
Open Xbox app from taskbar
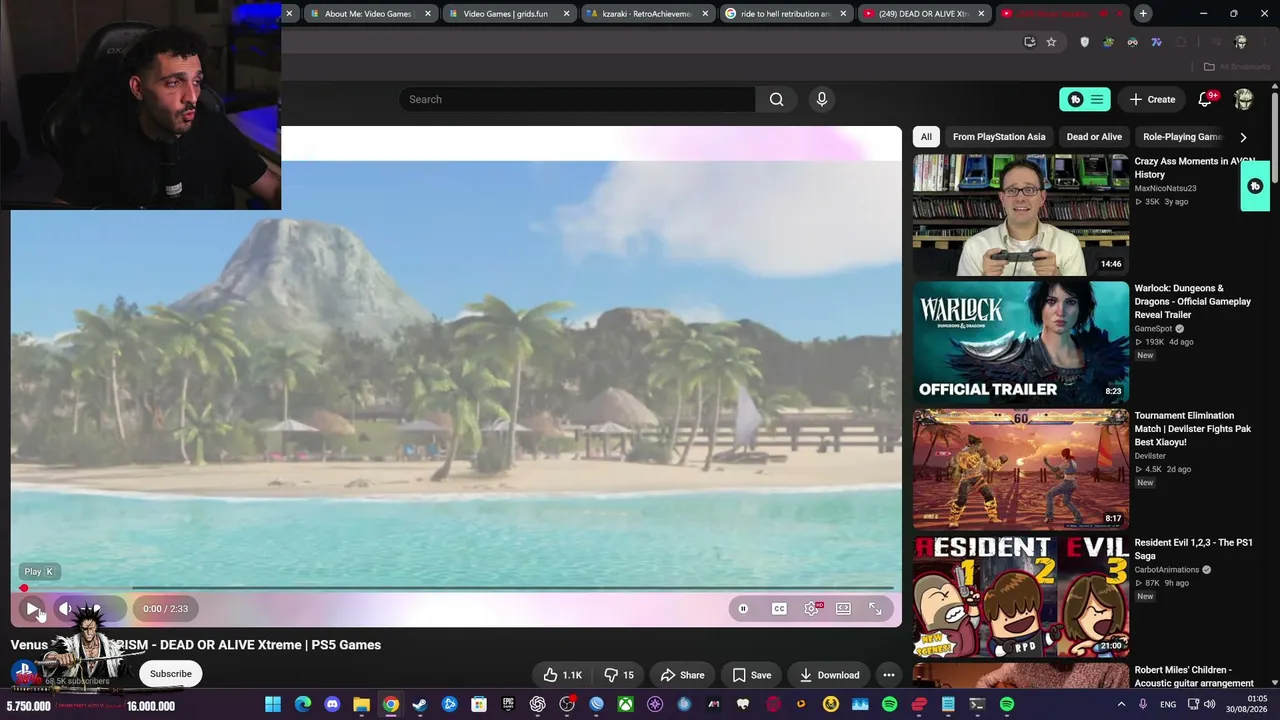[626, 705]
